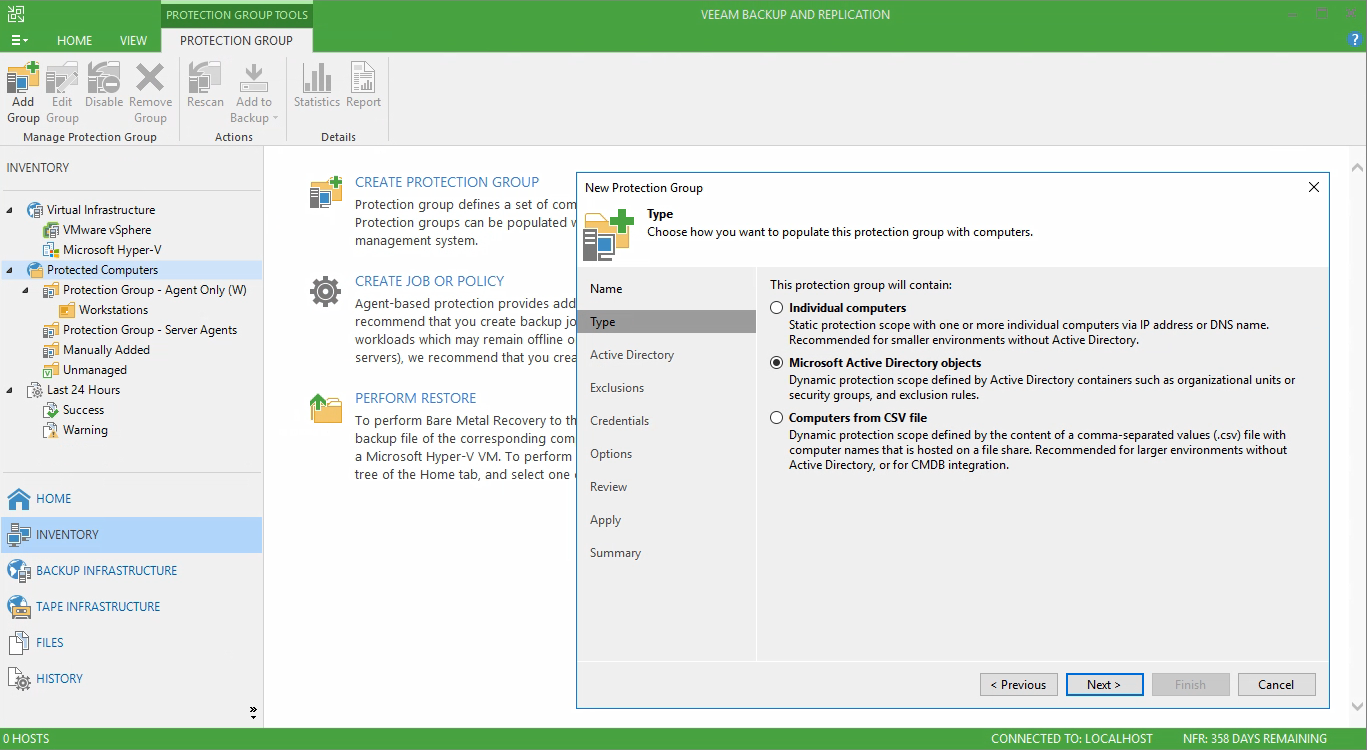
Task: Select the Individual computers radio option
Action: (777, 308)
